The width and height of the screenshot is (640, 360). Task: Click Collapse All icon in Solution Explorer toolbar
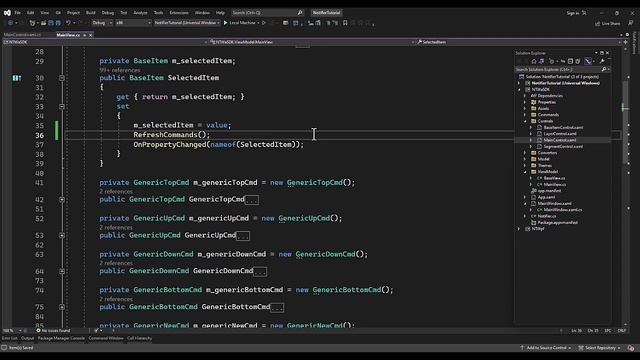[x=570, y=61]
